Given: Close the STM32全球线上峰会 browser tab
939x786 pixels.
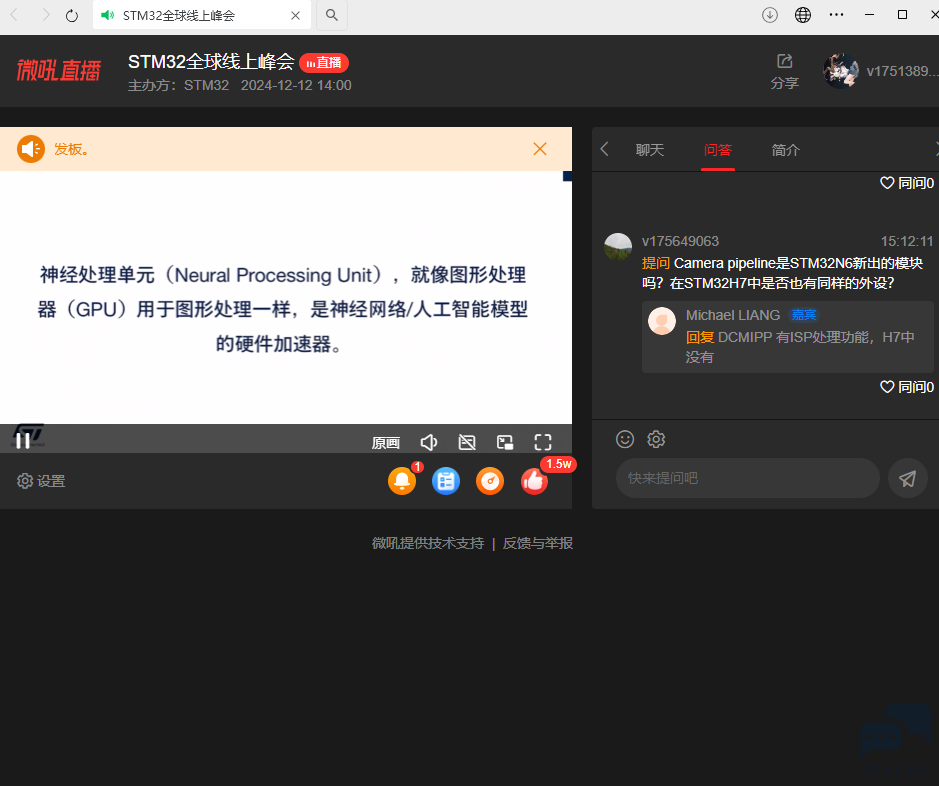Looking at the screenshot, I should 295,16.
